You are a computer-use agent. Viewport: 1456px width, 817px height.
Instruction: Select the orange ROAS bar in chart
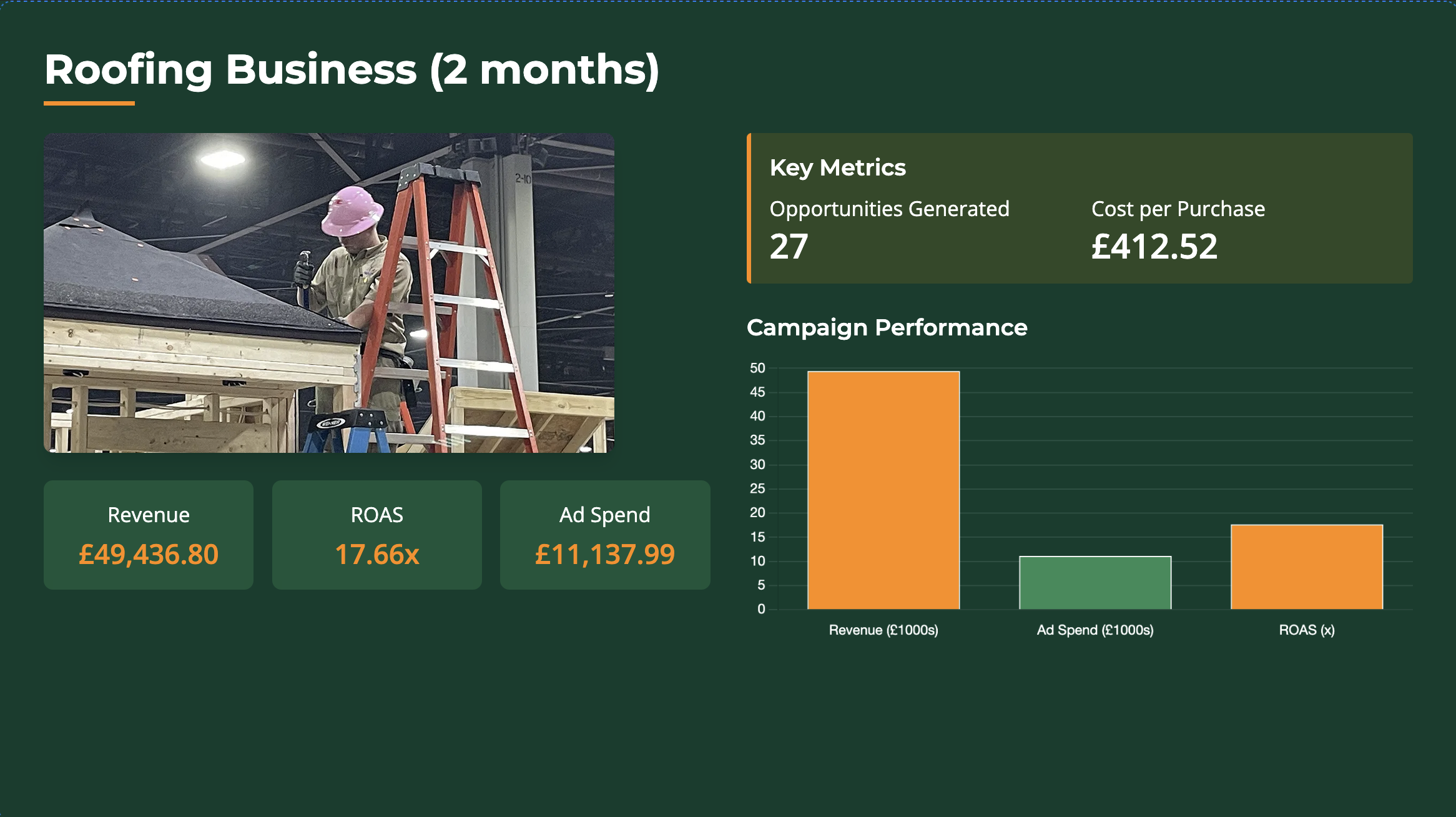(1306, 567)
